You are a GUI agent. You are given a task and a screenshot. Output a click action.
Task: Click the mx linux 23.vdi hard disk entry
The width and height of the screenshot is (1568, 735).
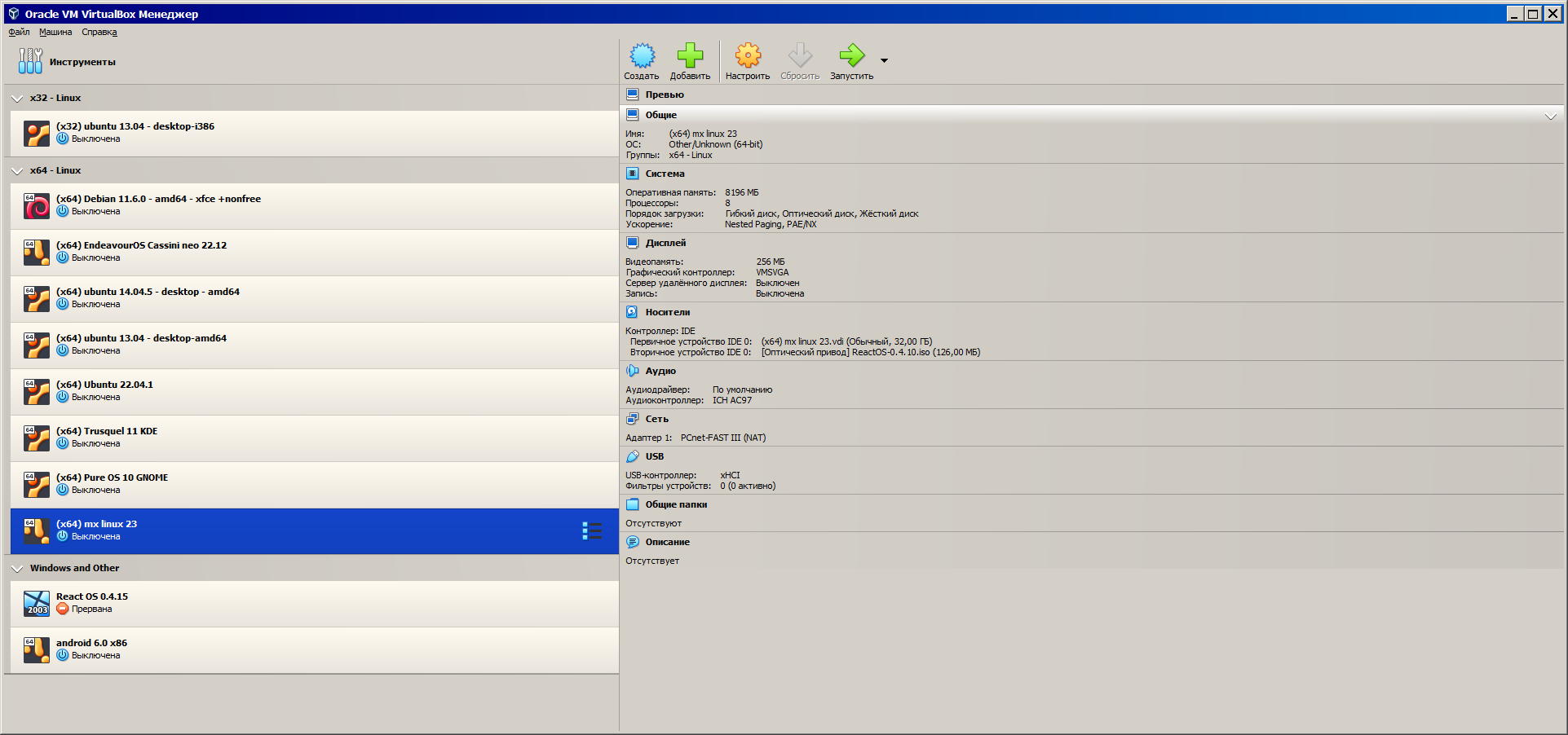pyautogui.click(x=846, y=342)
